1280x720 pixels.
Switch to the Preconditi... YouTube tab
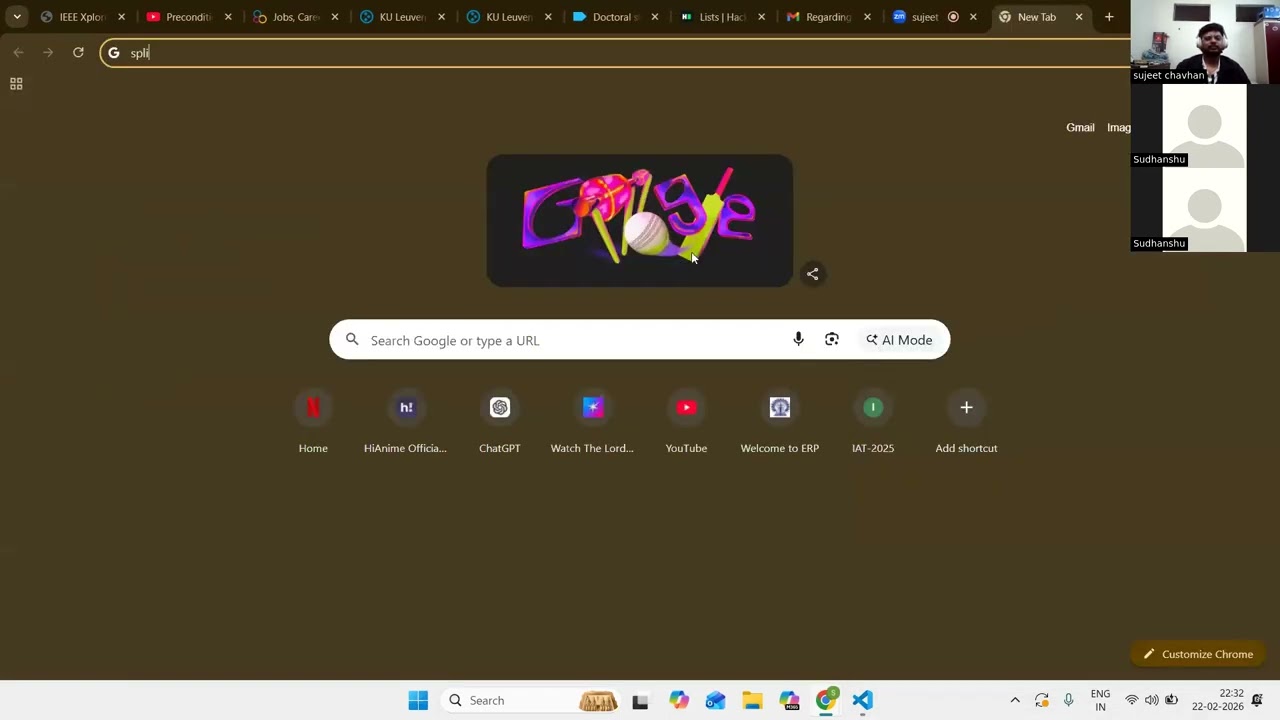pyautogui.click(x=188, y=17)
